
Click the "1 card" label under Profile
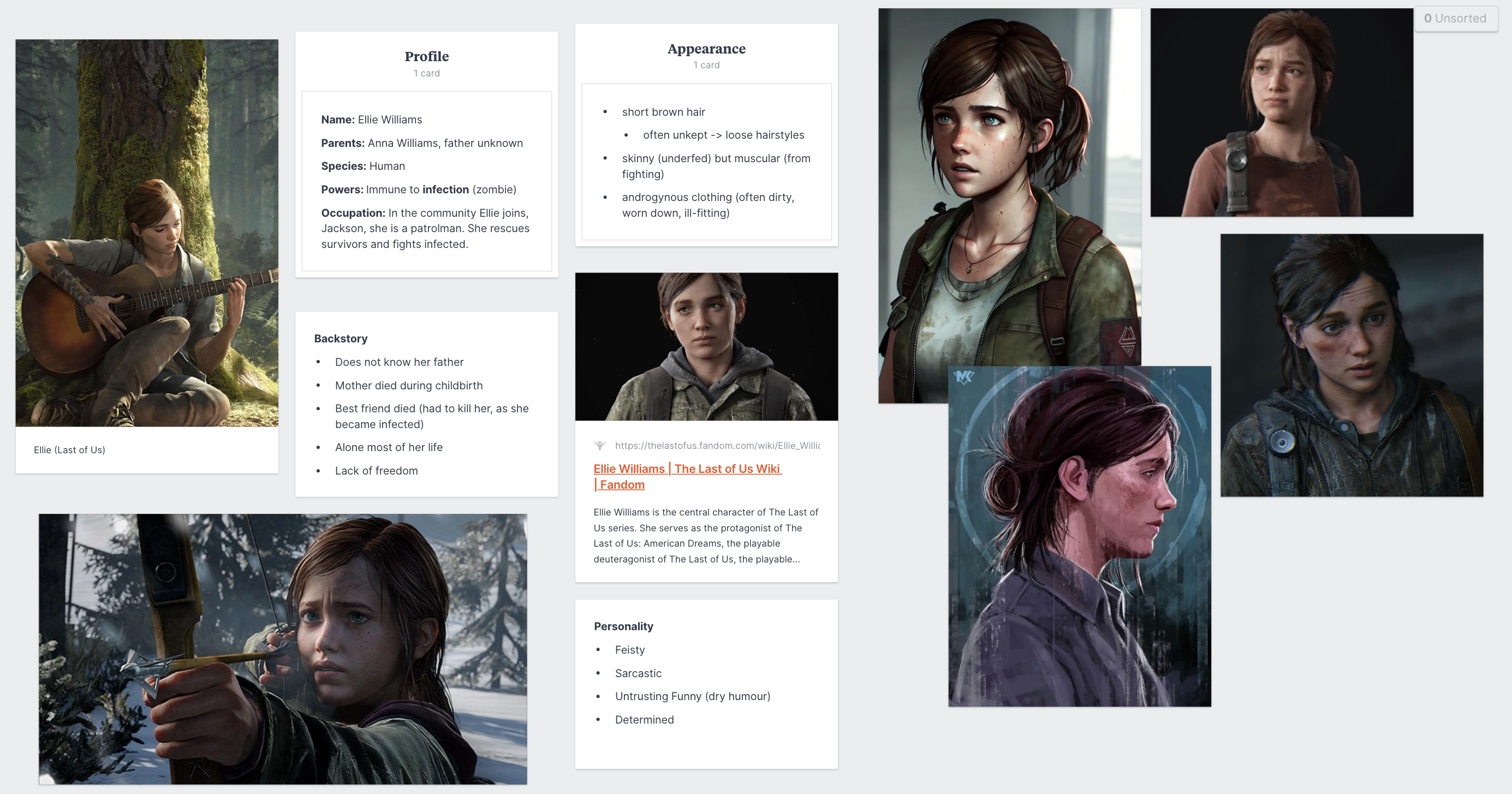pos(426,73)
